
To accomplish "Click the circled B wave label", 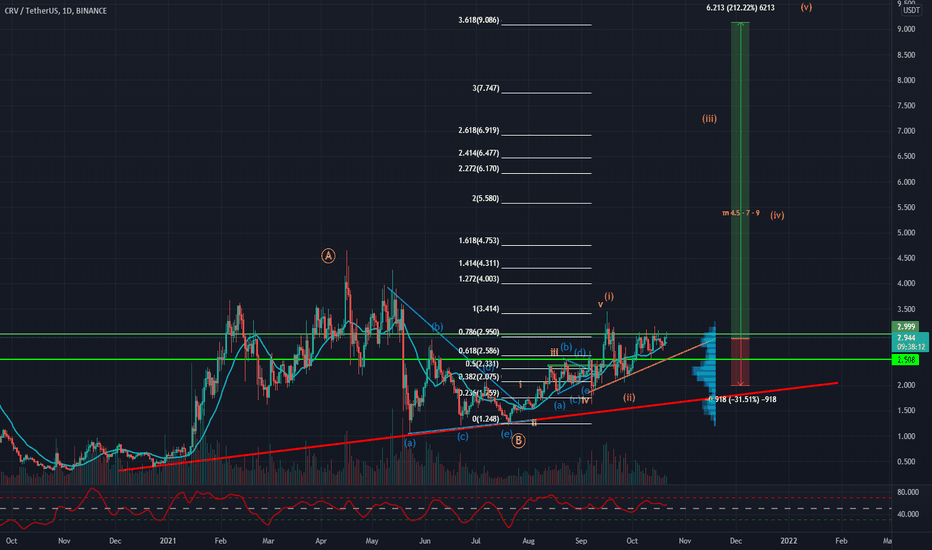I will click(518, 441).
